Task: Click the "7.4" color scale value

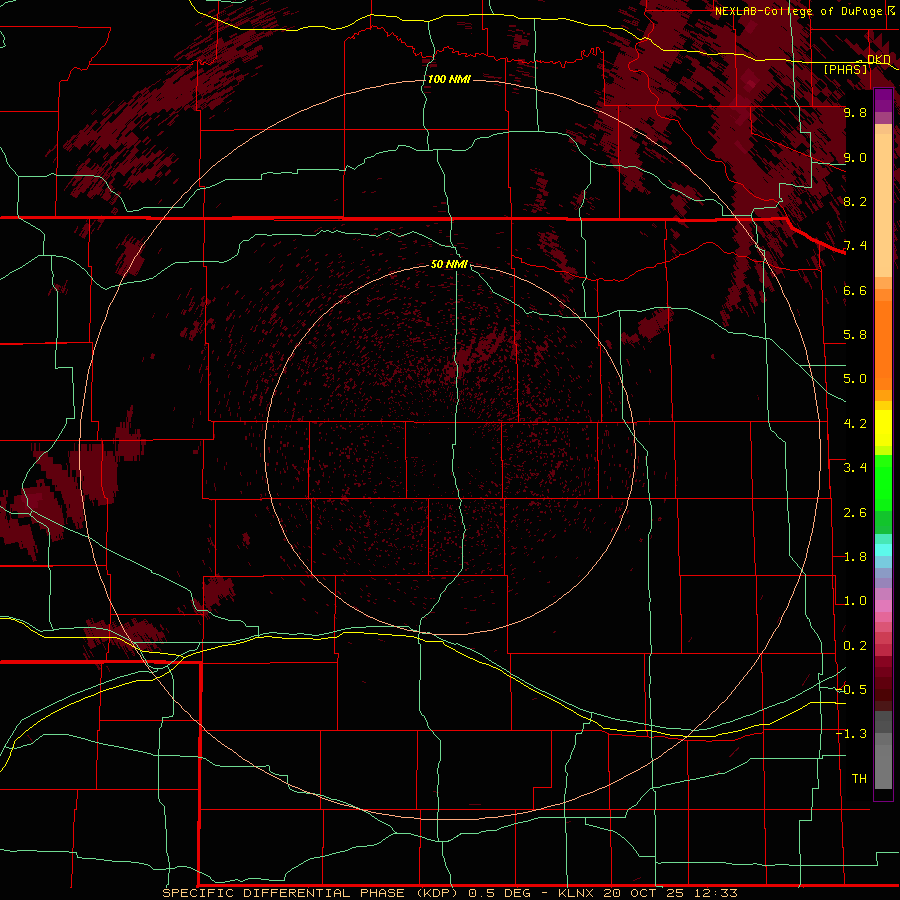Action: coord(855,246)
